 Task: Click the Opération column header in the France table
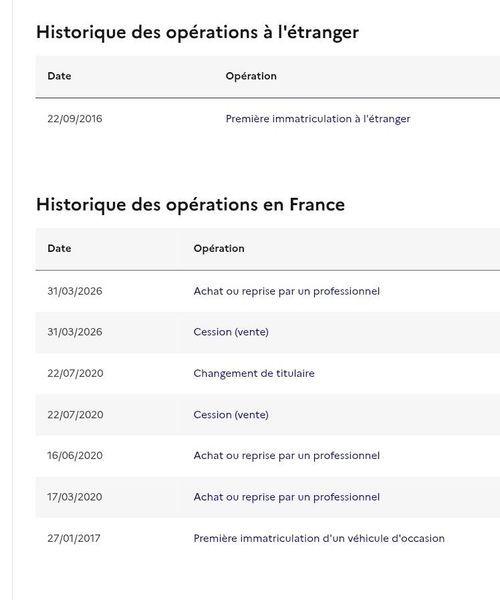point(219,248)
